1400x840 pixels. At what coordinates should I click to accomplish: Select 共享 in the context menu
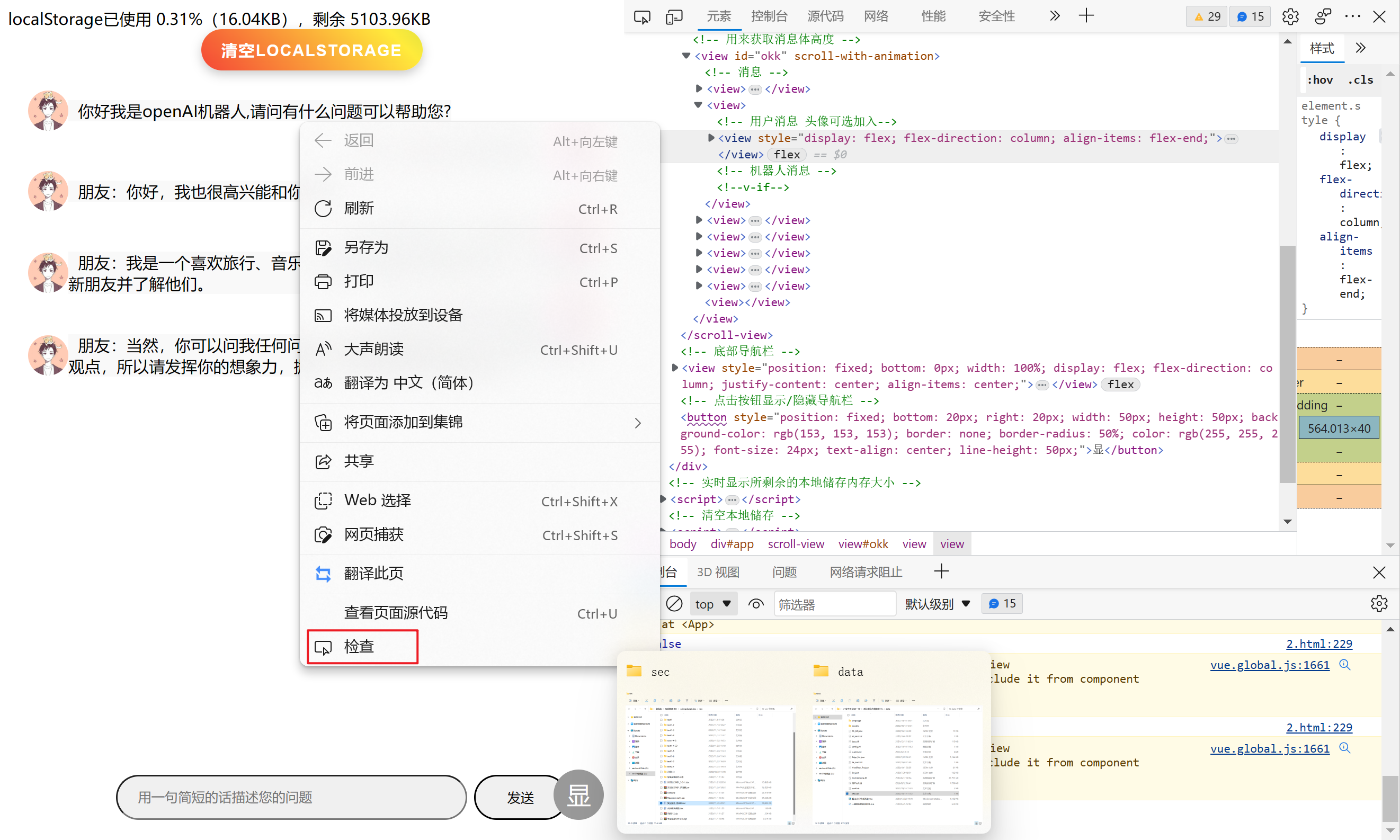(x=479, y=461)
